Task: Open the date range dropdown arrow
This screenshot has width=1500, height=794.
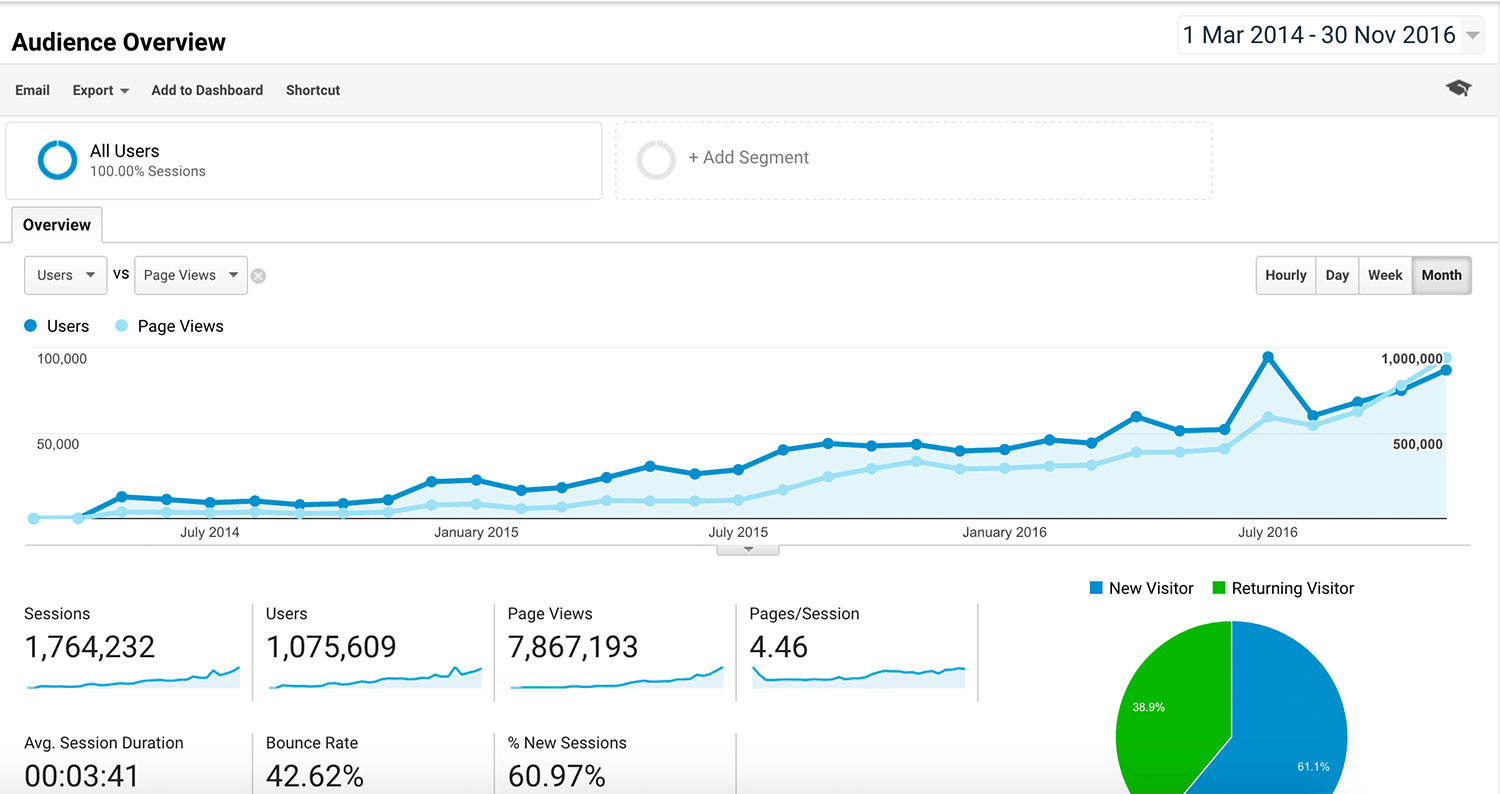Action: (x=1472, y=35)
